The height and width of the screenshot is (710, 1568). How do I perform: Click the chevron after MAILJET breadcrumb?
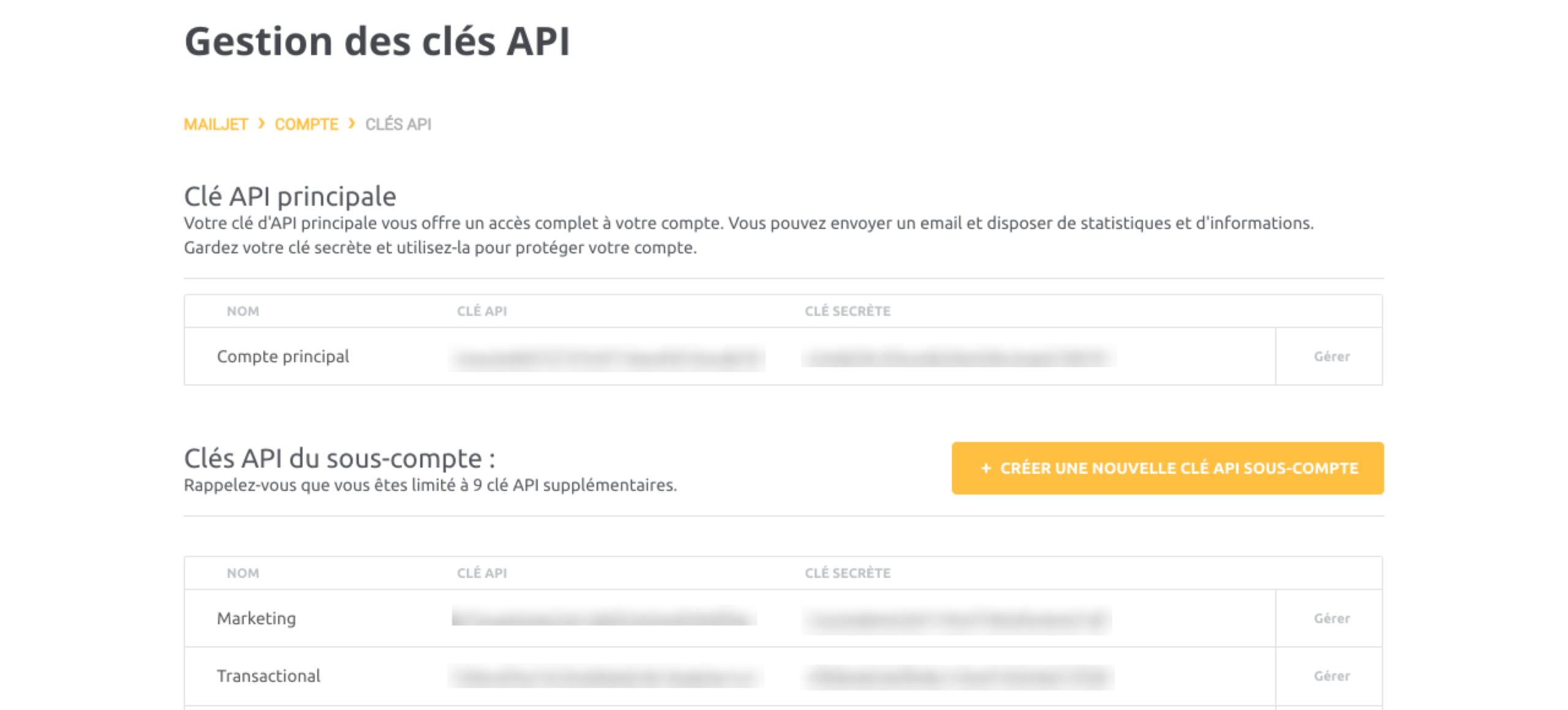click(262, 124)
